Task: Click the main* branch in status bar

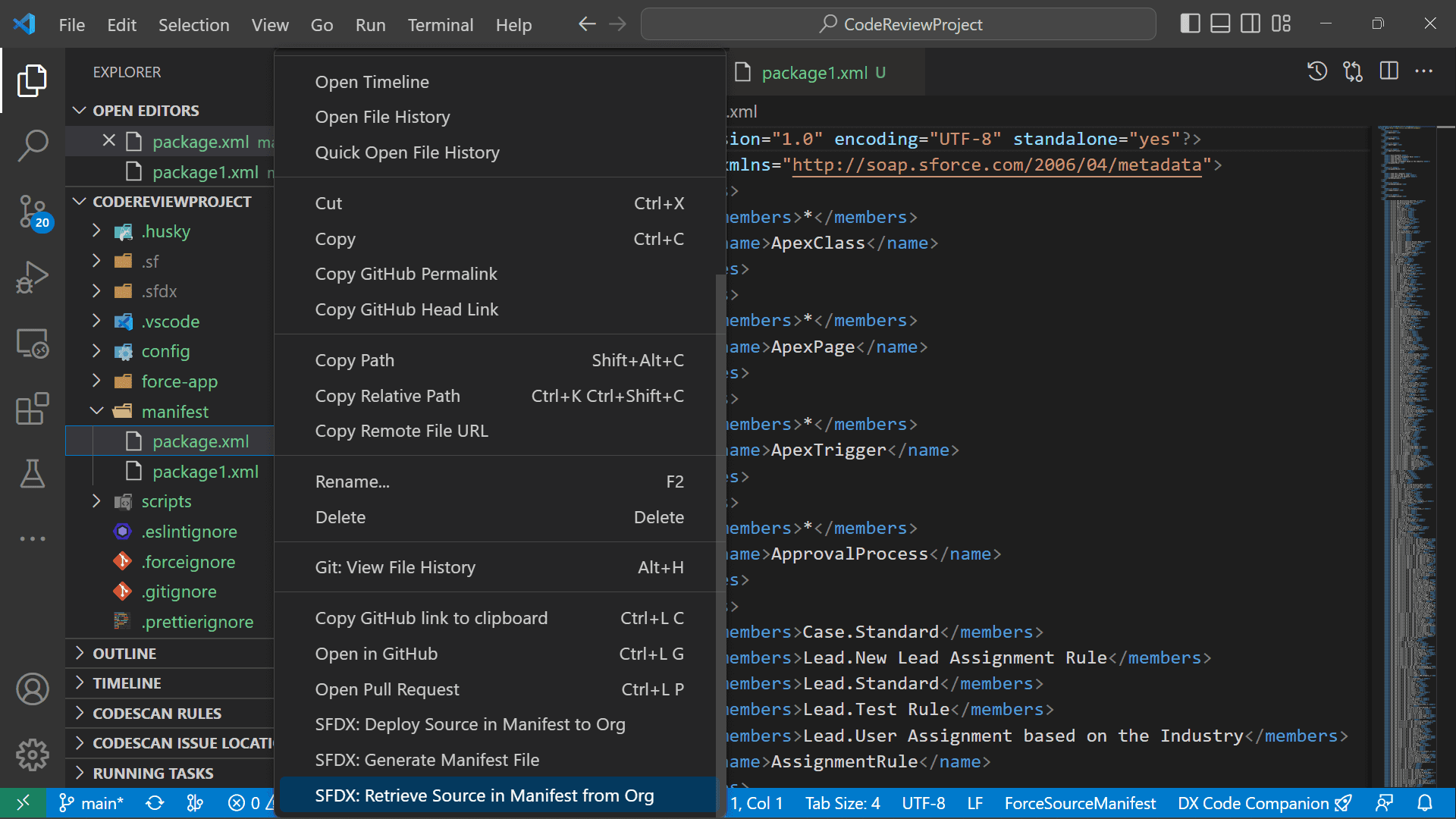Action: (x=91, y=803)
